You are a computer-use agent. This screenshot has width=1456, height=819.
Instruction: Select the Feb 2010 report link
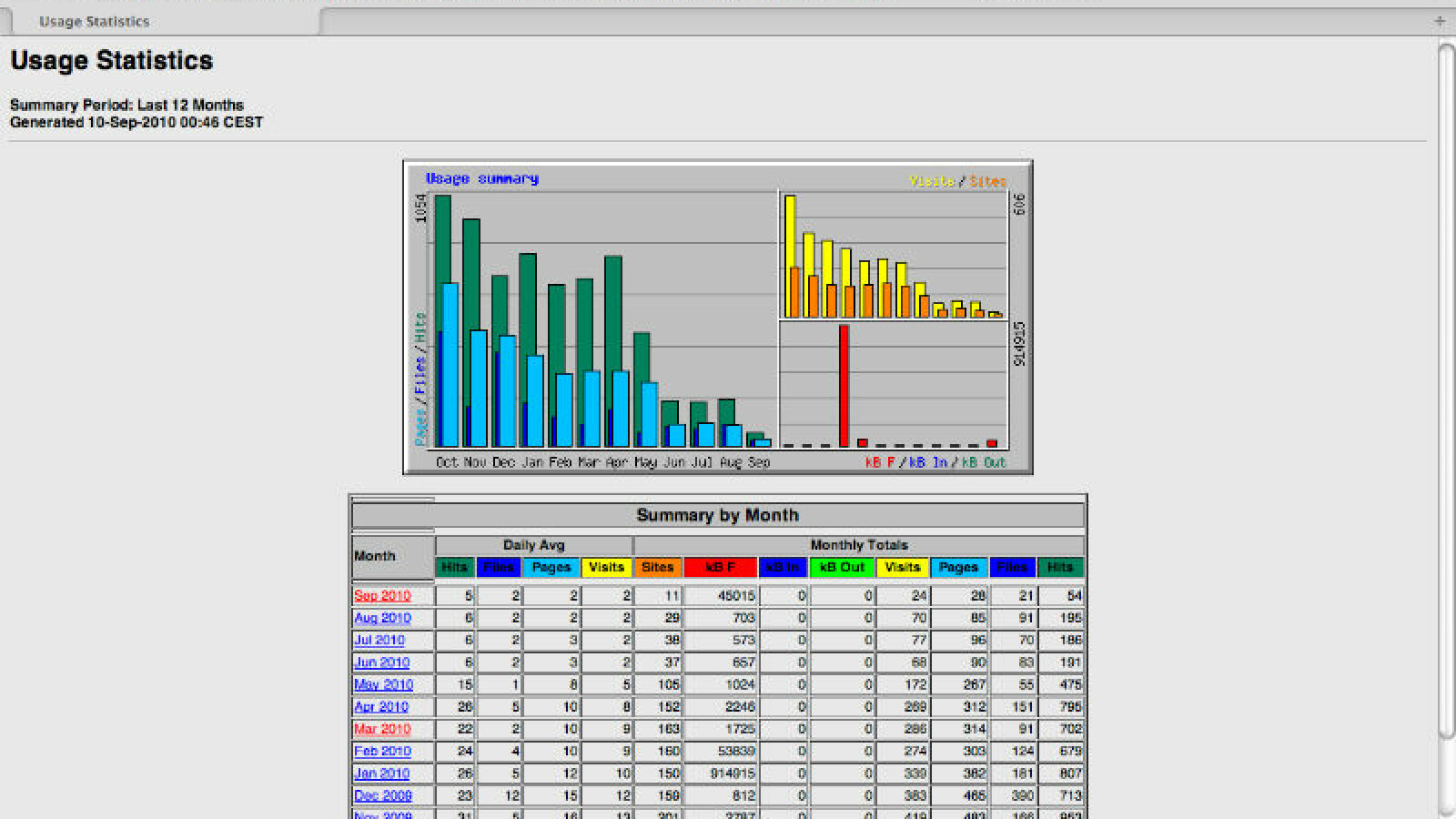pos(382,752)
